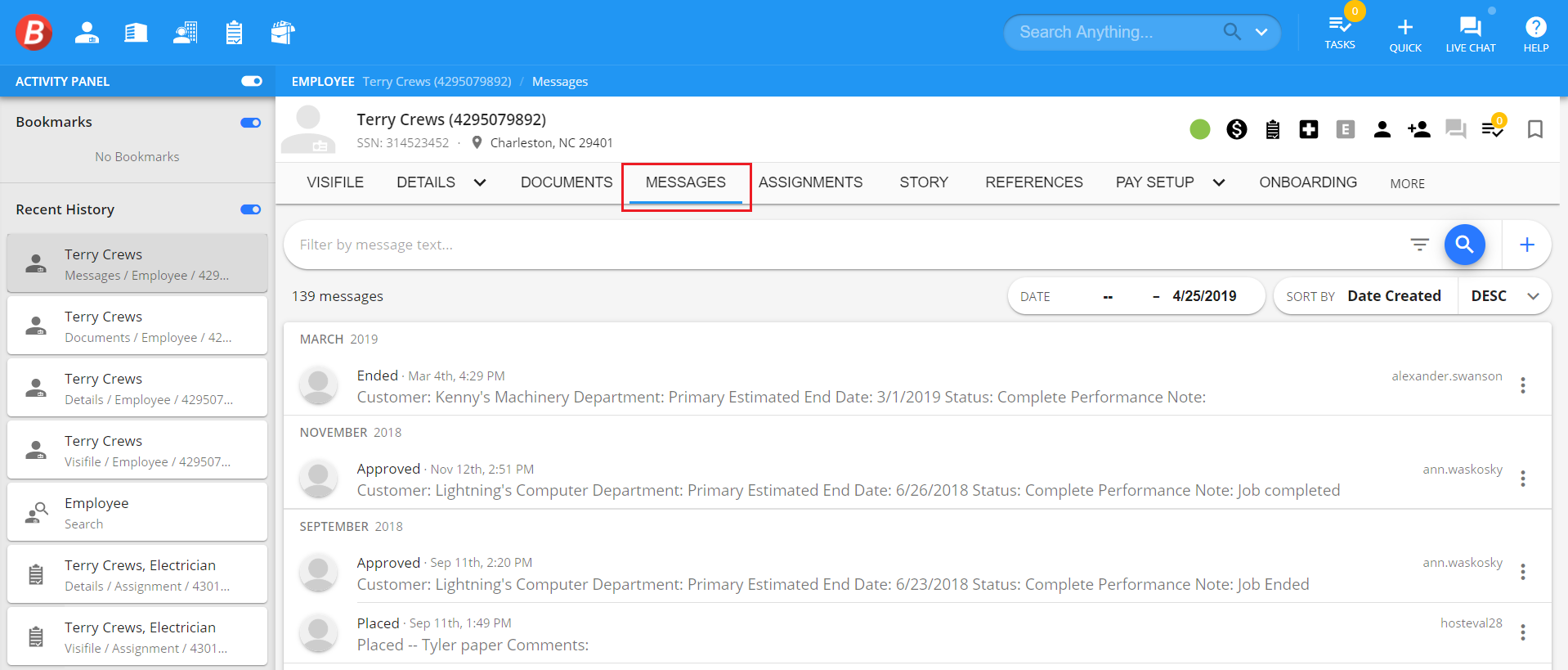Click the gray E icon in employee header
The image size is (1568, 670).
pyautogui.click(x=1346, y=129)
